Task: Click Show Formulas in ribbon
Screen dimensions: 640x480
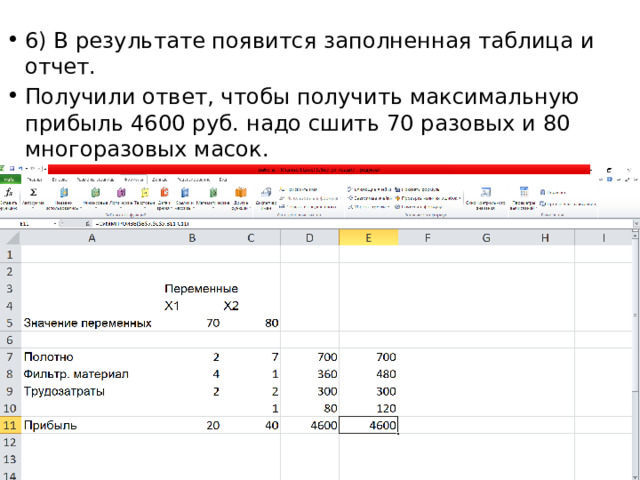Action: 417,189
